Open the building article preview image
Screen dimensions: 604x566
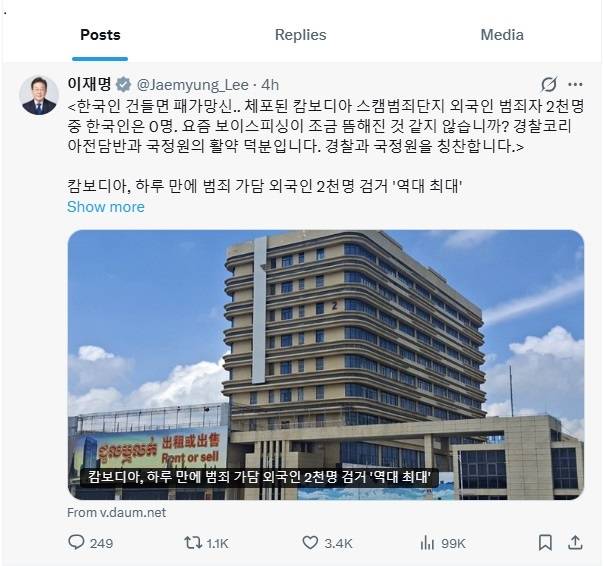[326, 364]
